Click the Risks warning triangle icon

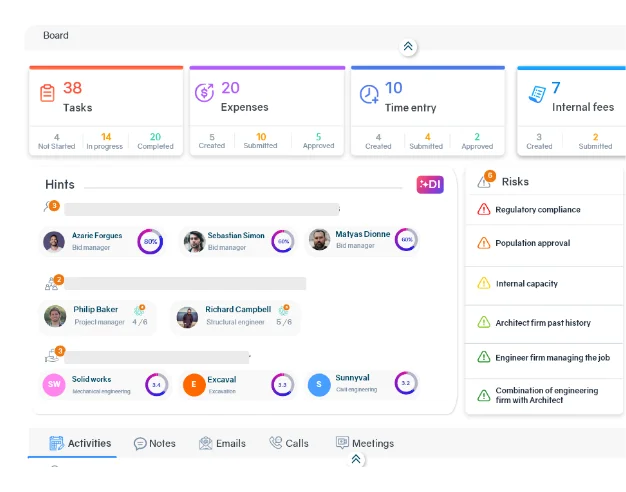(485, 182)
